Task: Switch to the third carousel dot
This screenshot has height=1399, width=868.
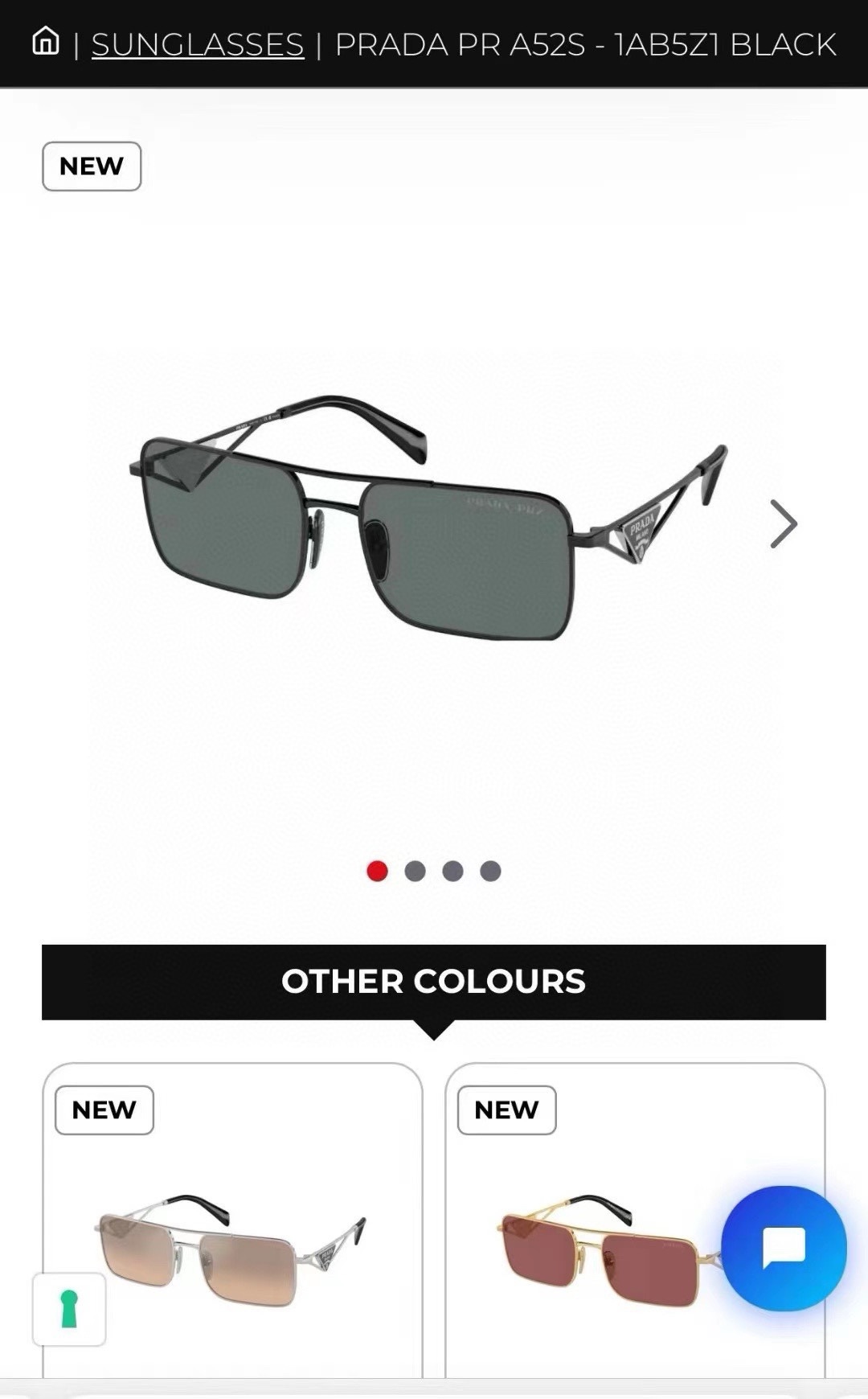Action: pyautogui.click(x=452, y=871)
